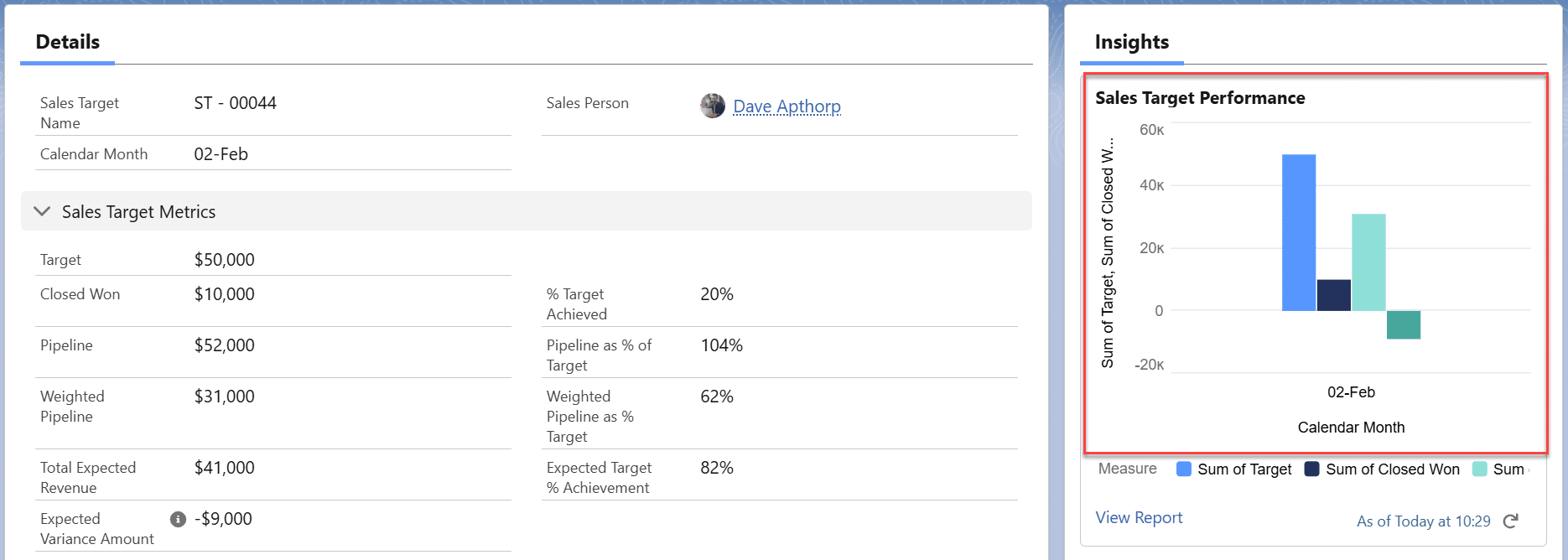1568x560 pixels.
Task: Click the info icon beside Expected Variance Amount
Action: 178,520
